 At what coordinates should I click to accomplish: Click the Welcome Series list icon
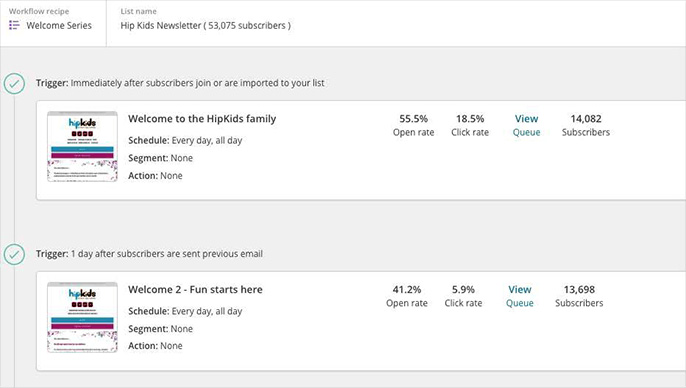coord(14,25)
